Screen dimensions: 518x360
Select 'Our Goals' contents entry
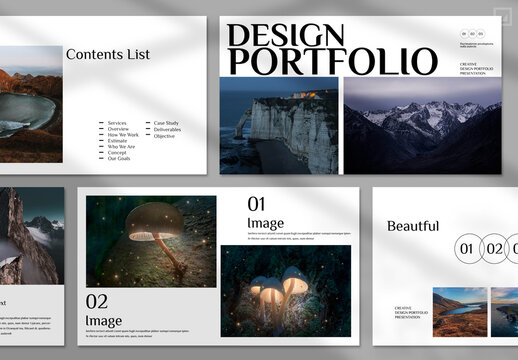coord(119,158)
